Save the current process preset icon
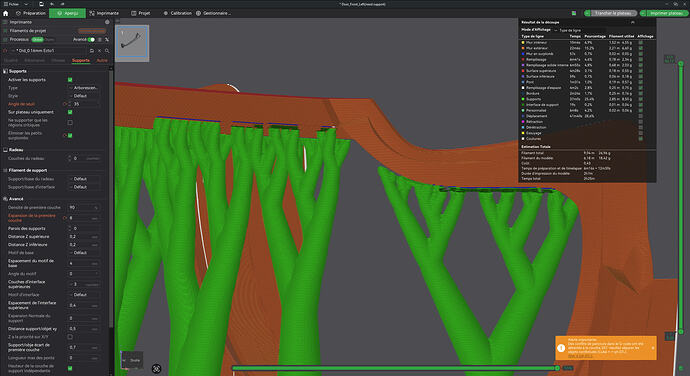This screenshot has width=690, height=376. 92,51
